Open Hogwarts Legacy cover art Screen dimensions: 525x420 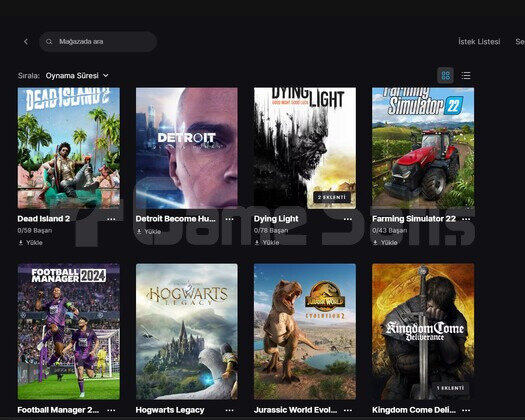pyautogui.click(x=187, y=331)
